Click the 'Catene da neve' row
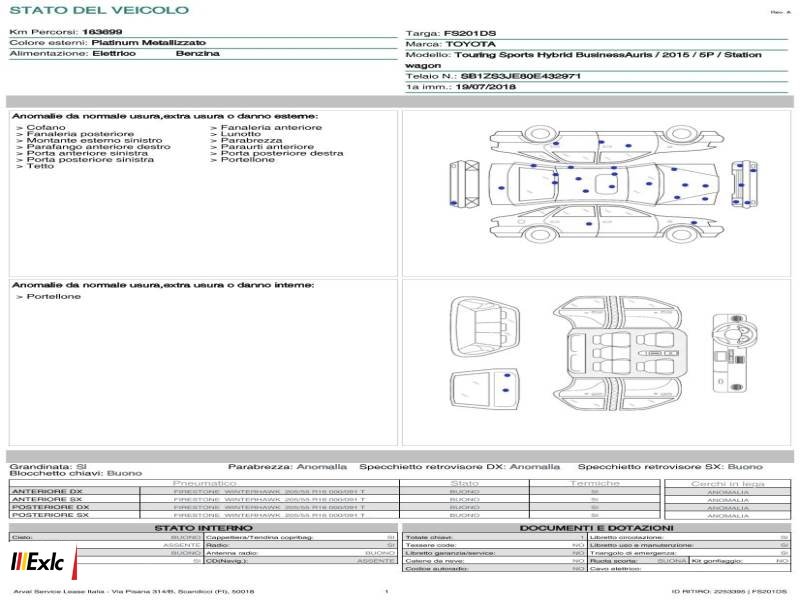 click(x=494, y=561)
